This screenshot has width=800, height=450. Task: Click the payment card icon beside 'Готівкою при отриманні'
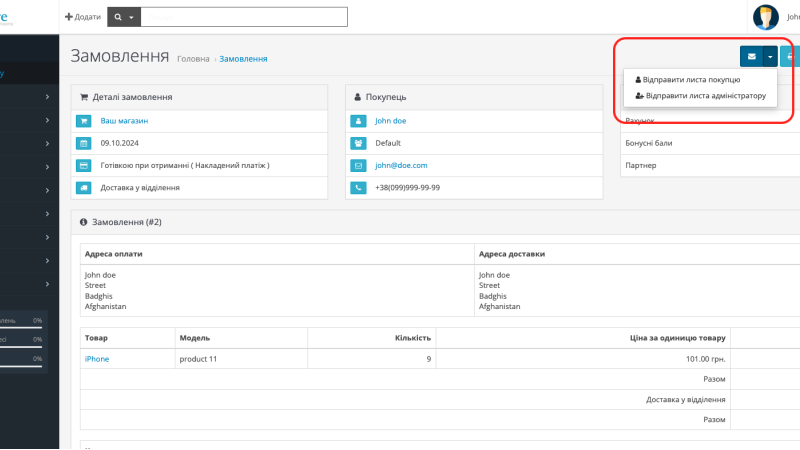pos(84,165)
